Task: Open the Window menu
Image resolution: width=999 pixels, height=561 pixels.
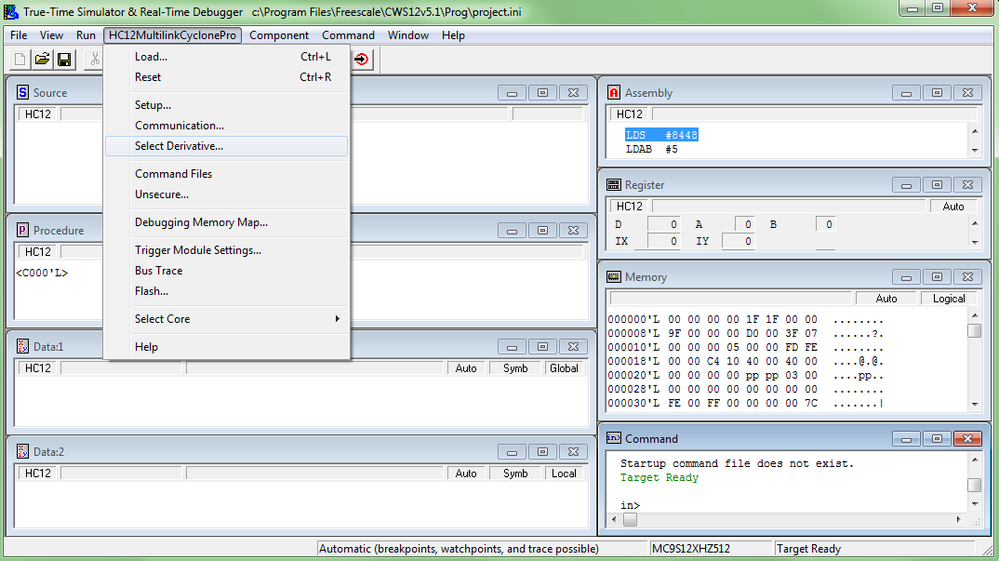Action: click(408, 35)
